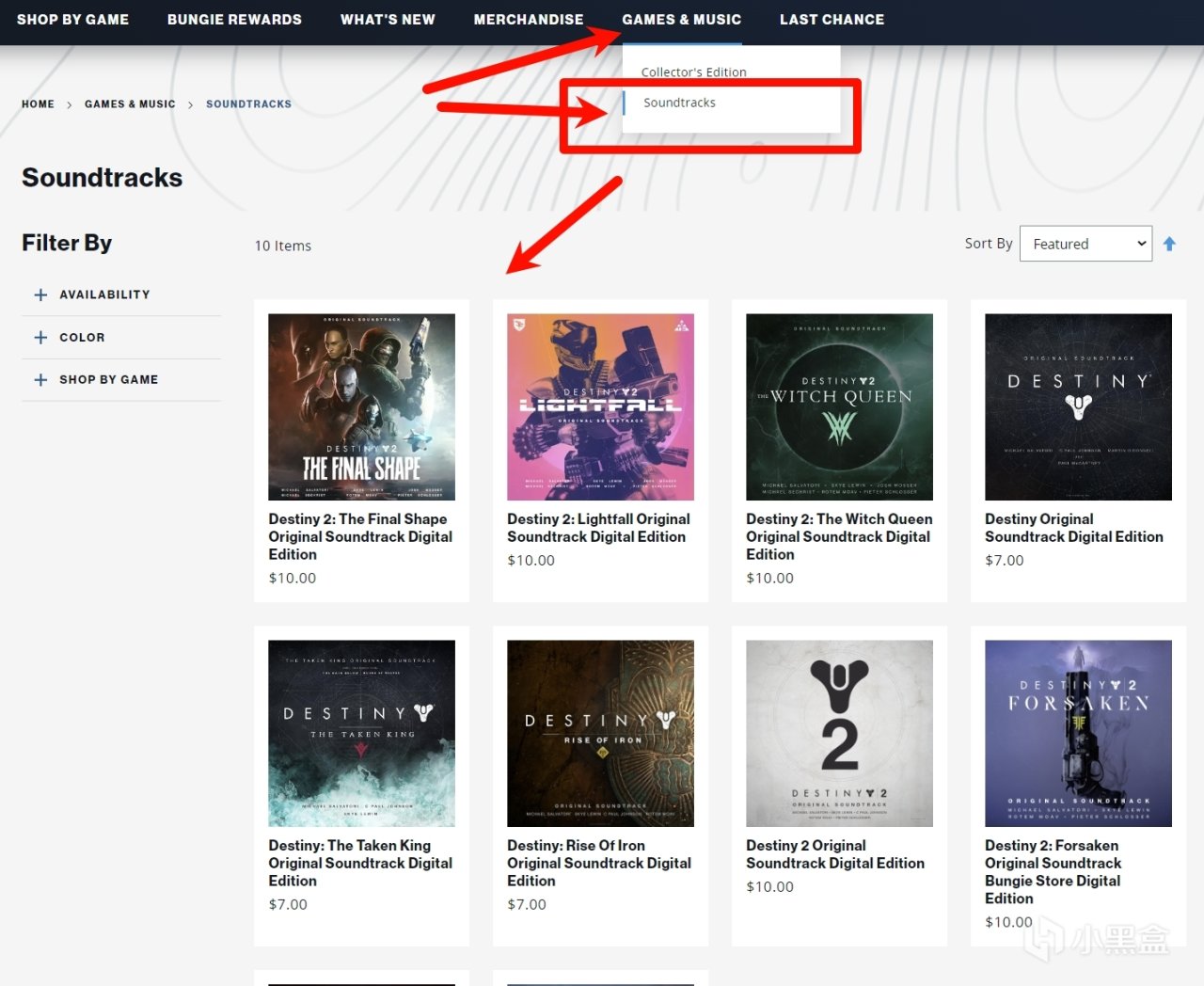Click the 'Filter By' heading
This screenshot has height=986, width=1204.
67,243
